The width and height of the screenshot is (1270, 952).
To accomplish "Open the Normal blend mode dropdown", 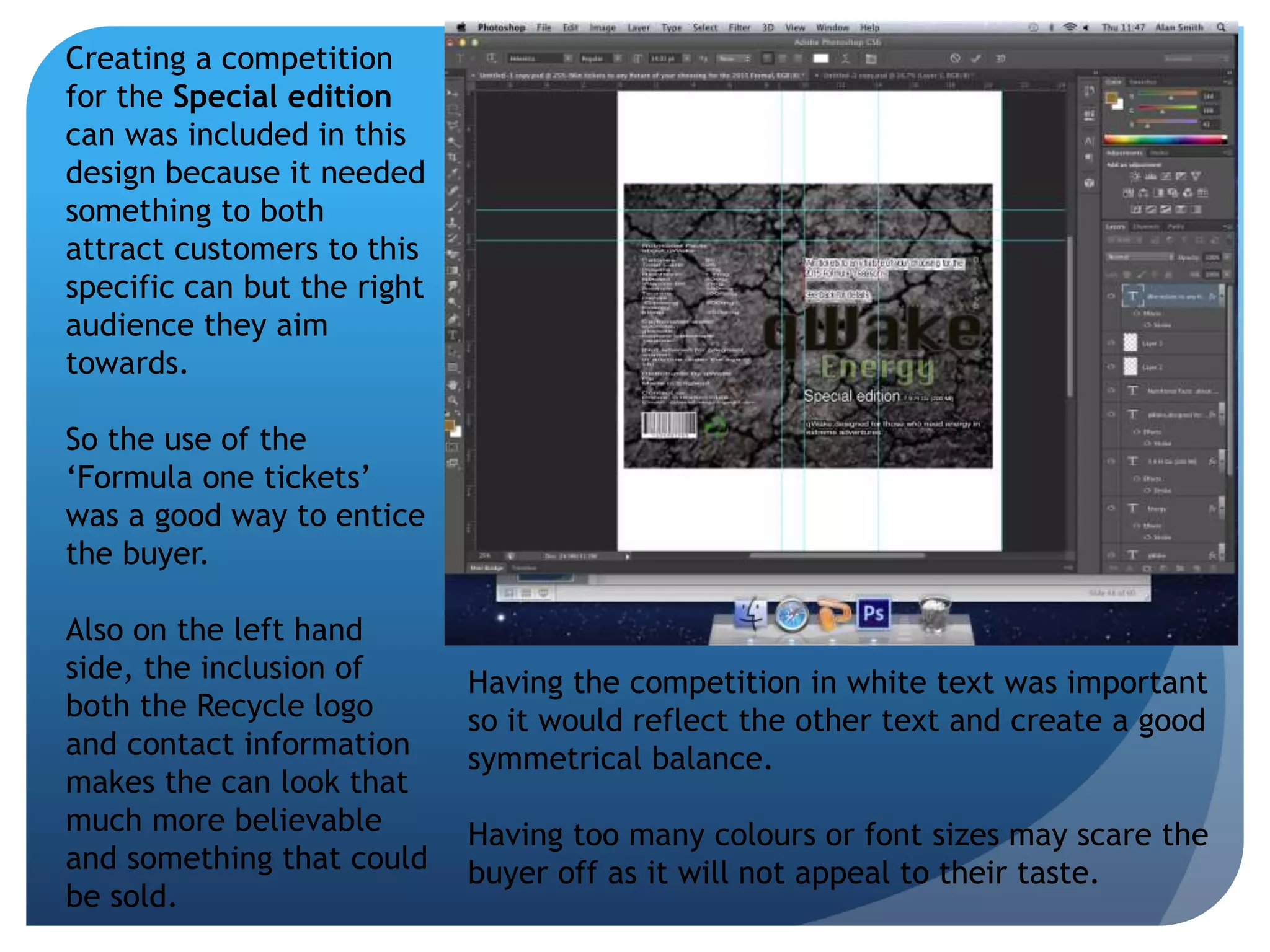I will coord(1140,257).
